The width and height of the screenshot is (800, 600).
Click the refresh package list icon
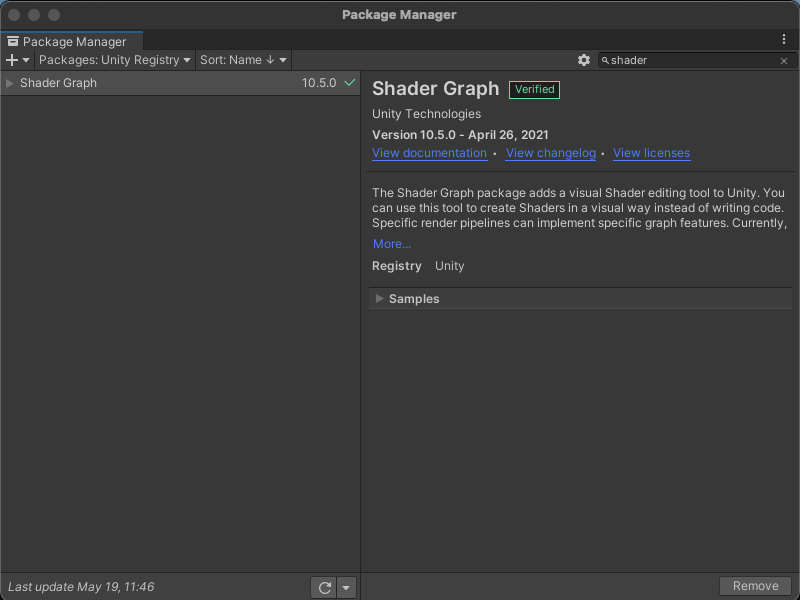[324, 587]
